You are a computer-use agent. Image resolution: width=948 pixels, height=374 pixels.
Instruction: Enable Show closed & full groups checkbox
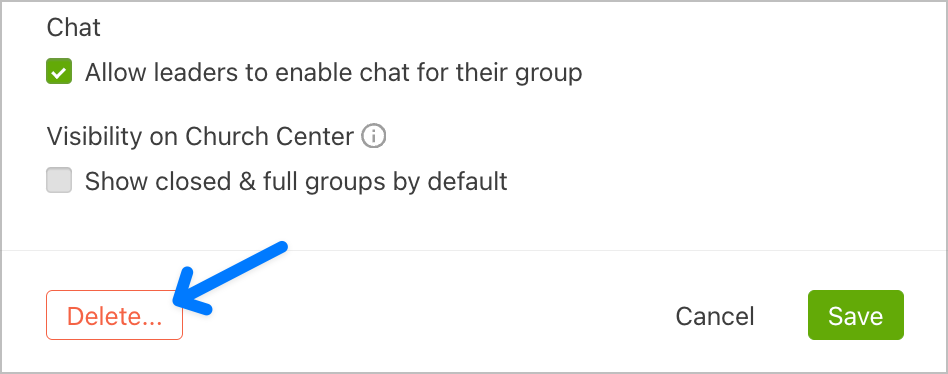pos(59,180)
